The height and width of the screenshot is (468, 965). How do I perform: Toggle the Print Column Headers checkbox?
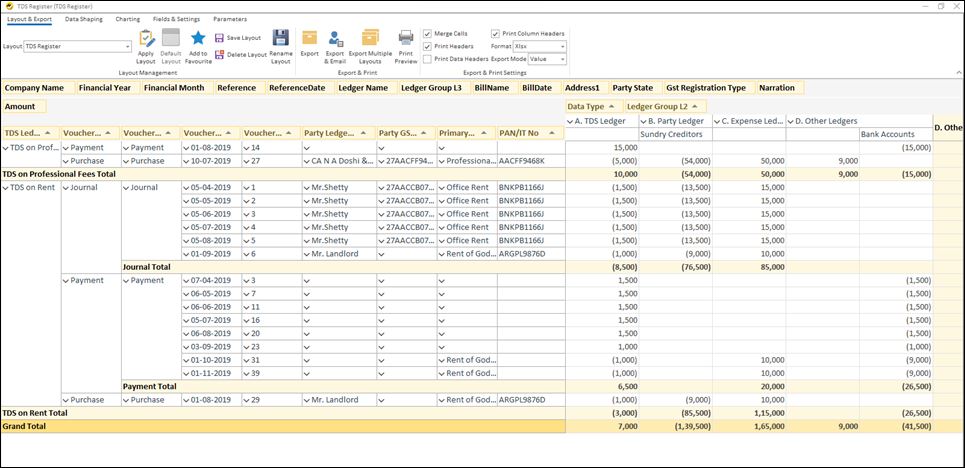[x=495, y=33]
